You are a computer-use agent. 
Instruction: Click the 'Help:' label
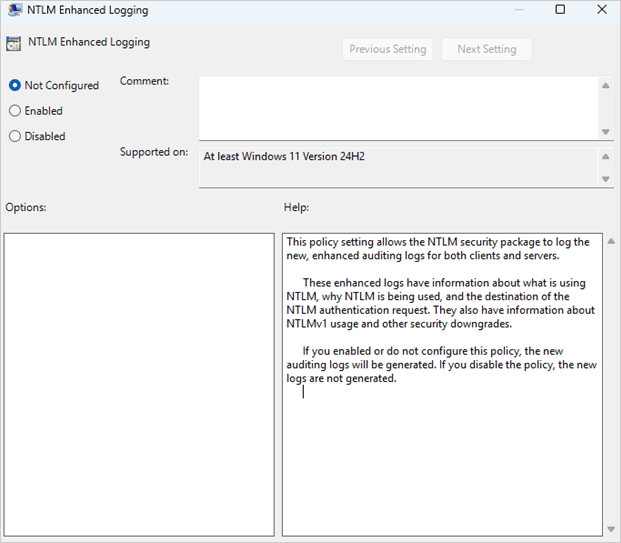pos(296,208)
